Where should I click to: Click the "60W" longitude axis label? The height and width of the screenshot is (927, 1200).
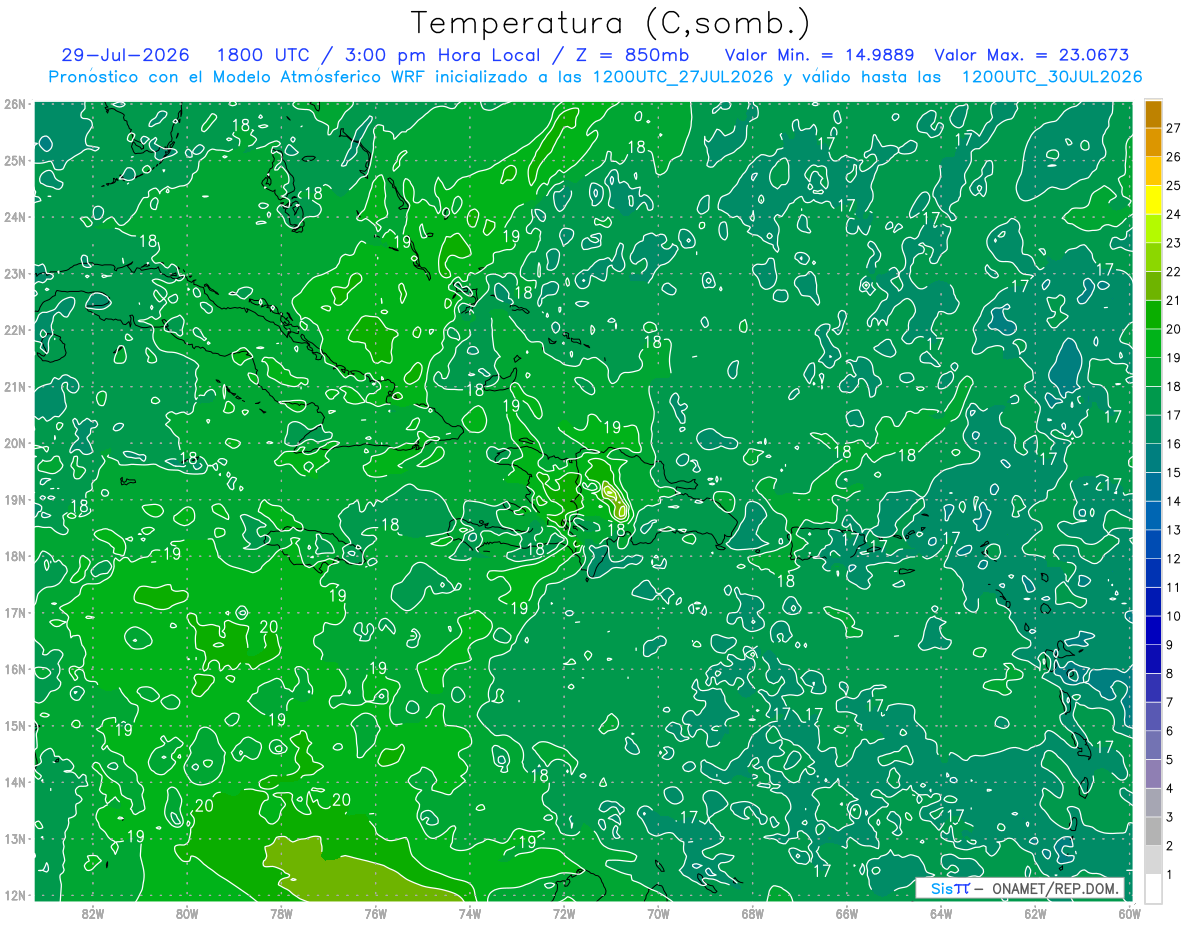point(1129,913)
